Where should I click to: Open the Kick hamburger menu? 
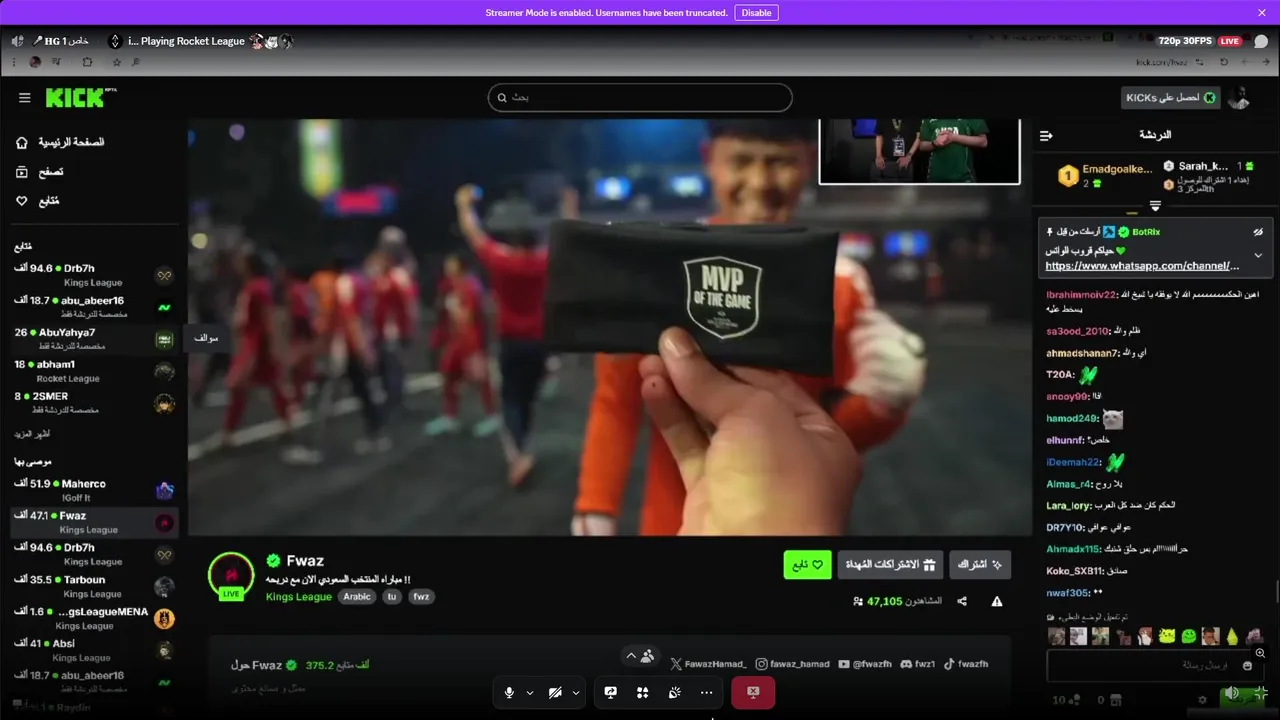click(x=25, y=98)
